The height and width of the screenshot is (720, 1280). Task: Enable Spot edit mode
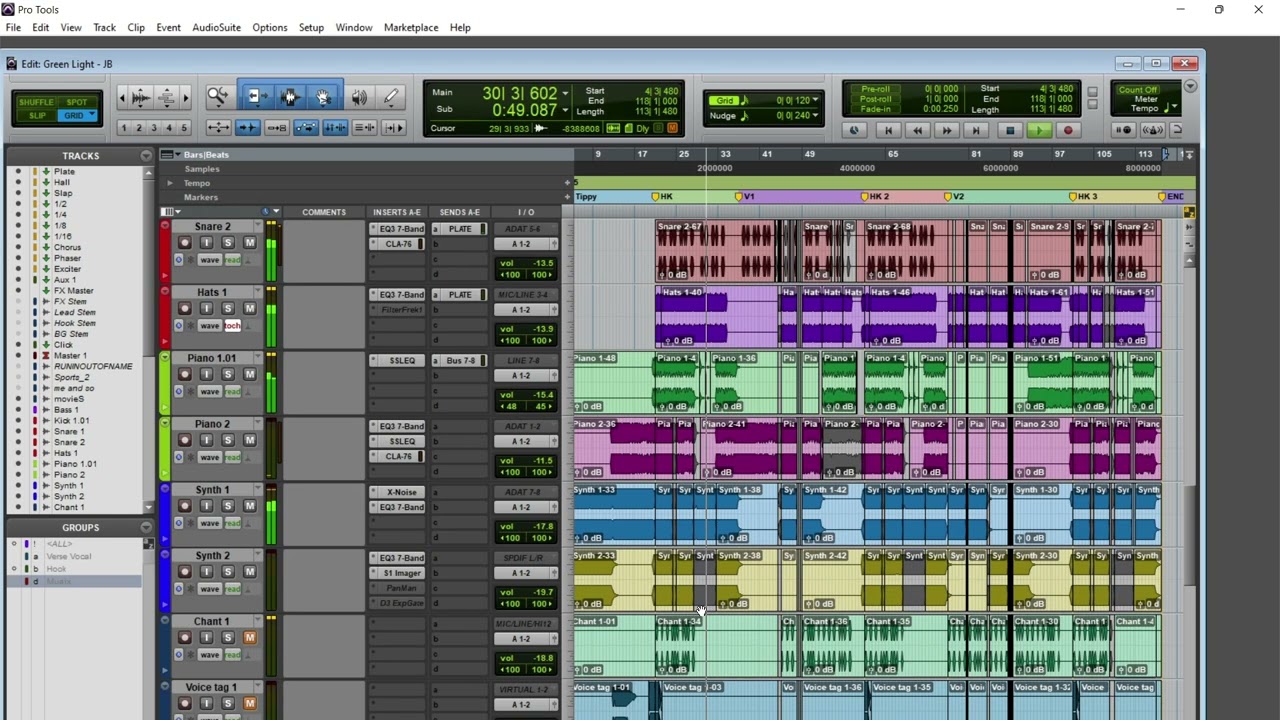click(x=77, y=102)
